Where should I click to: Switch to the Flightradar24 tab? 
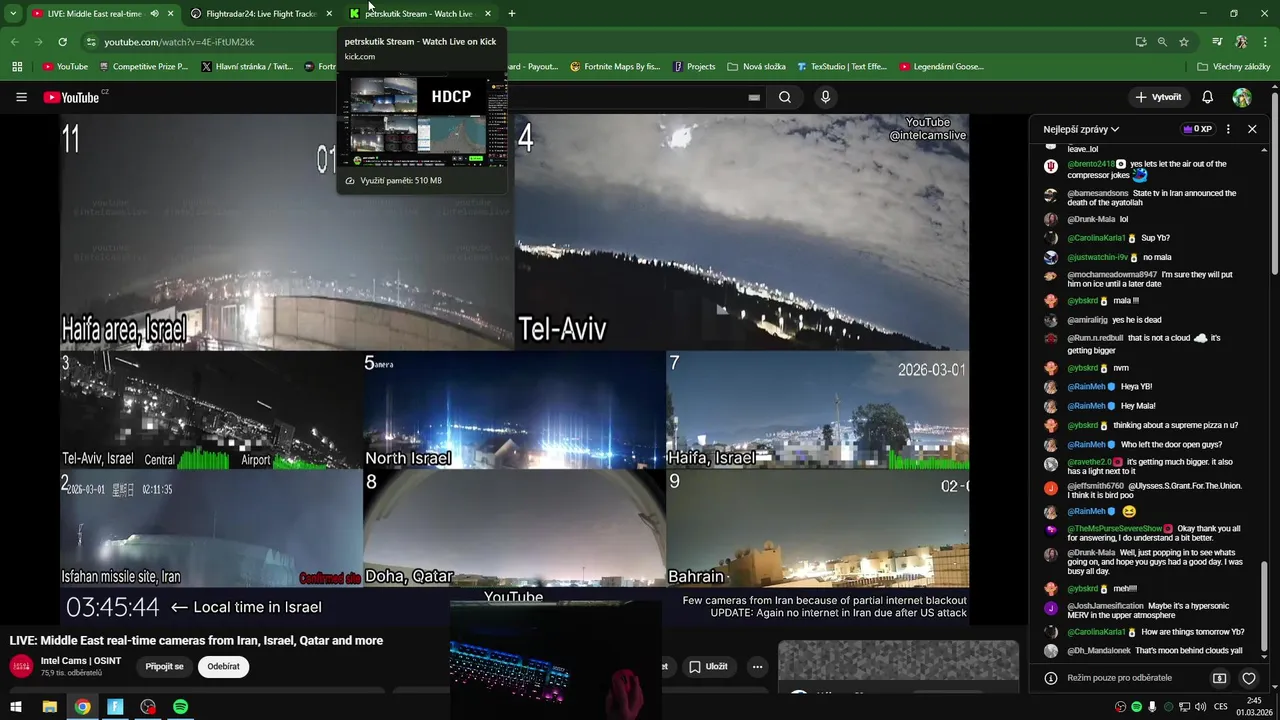coord(262,14)
